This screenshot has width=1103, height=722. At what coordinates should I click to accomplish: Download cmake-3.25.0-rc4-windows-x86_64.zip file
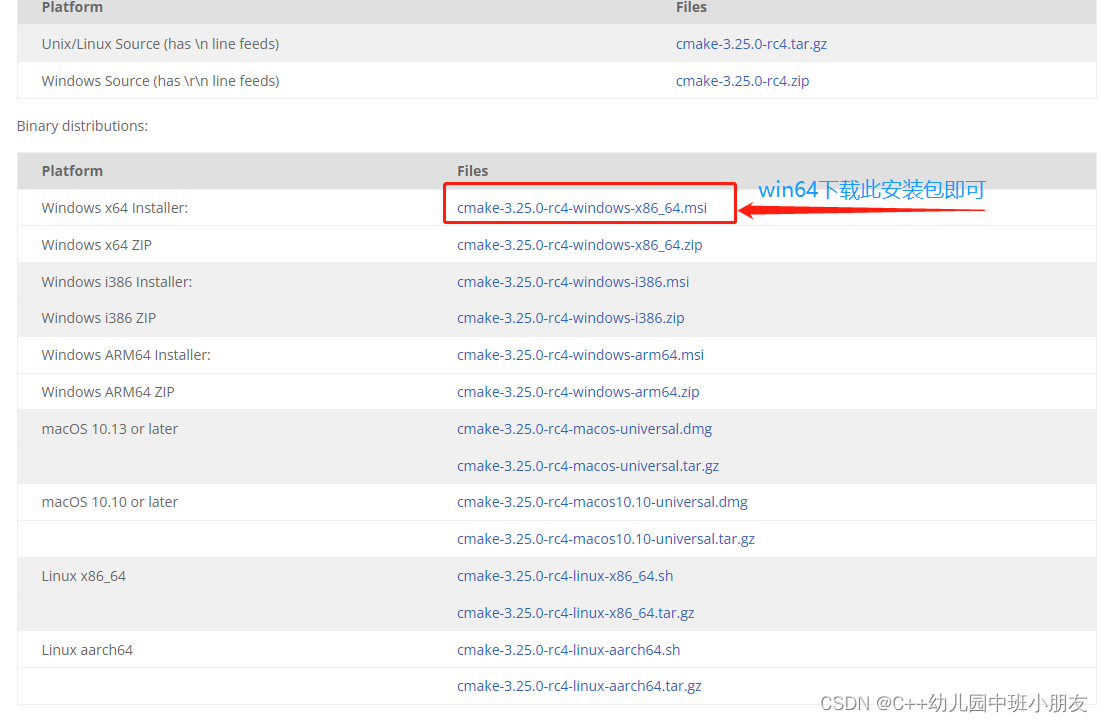tap(580, 245)
